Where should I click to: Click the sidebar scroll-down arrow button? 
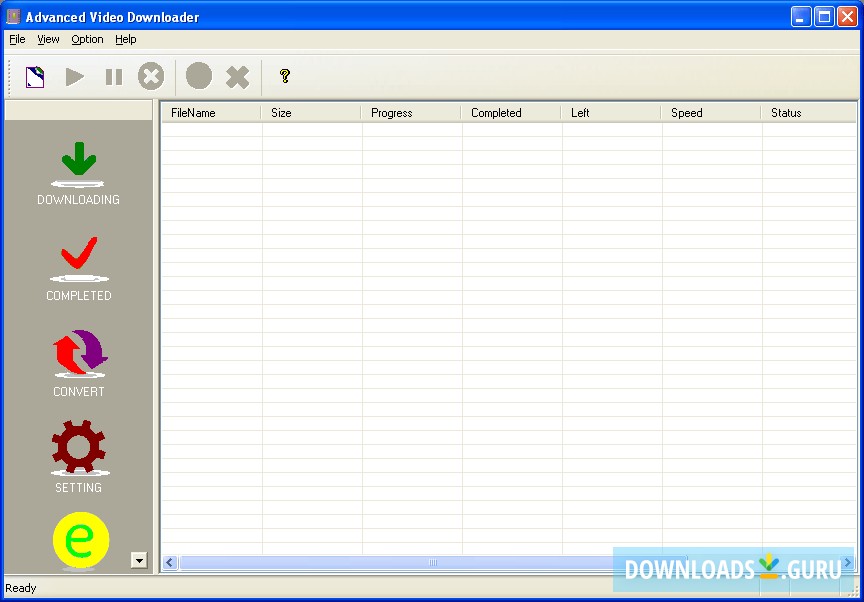[x=139, y=561]
